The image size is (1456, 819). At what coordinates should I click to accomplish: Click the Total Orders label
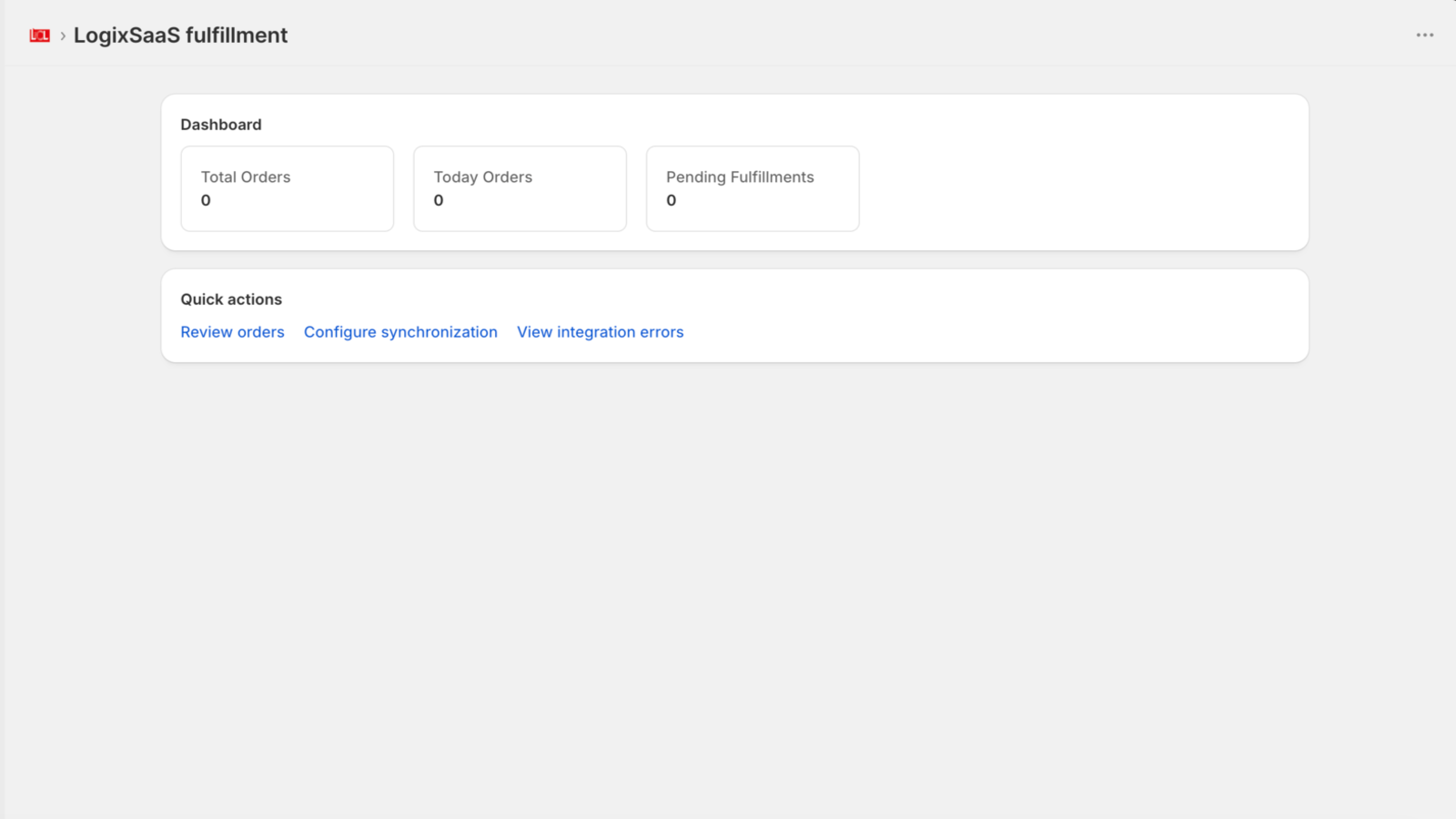[x=246, y=177]
